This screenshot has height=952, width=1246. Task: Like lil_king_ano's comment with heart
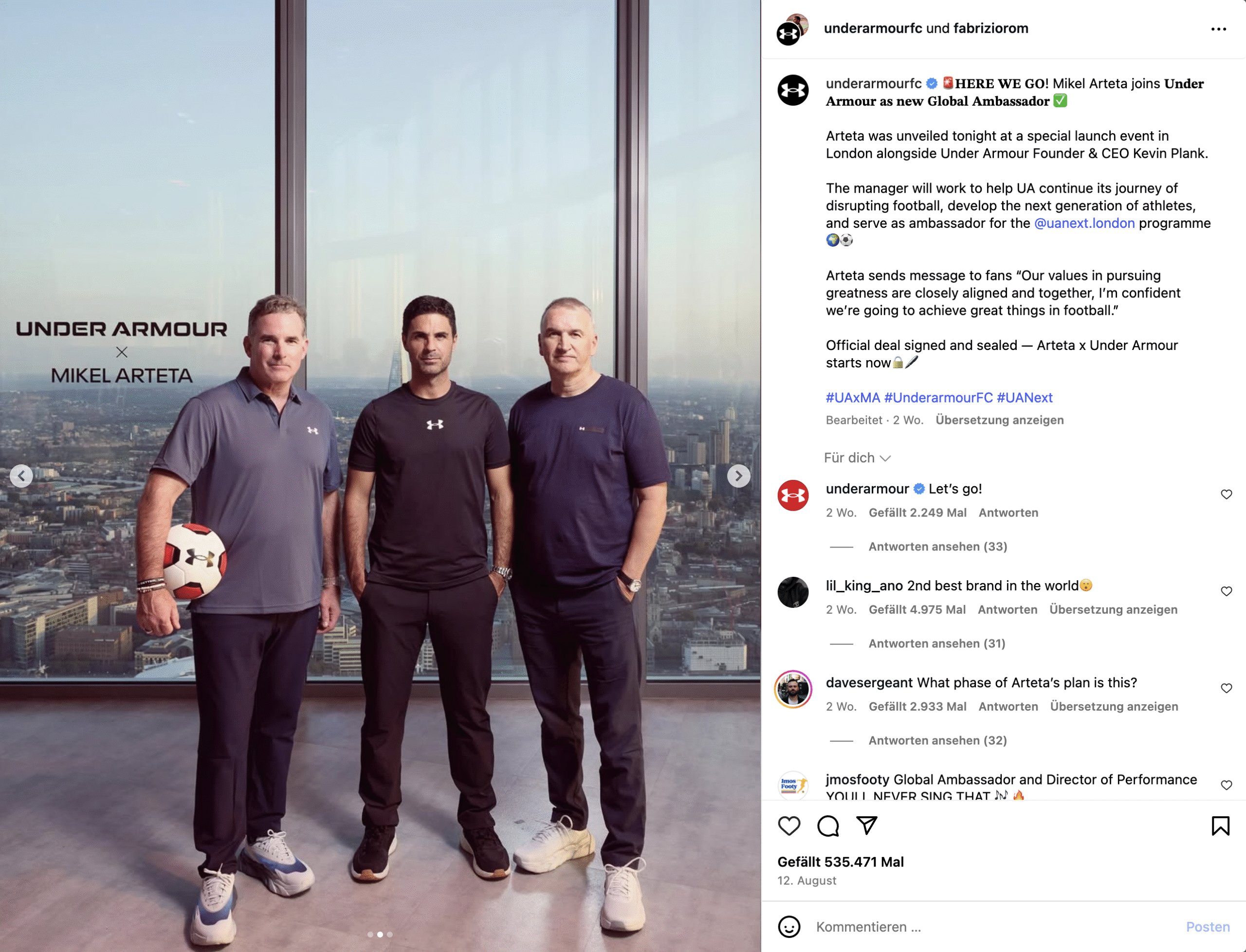coord(1226,592)
